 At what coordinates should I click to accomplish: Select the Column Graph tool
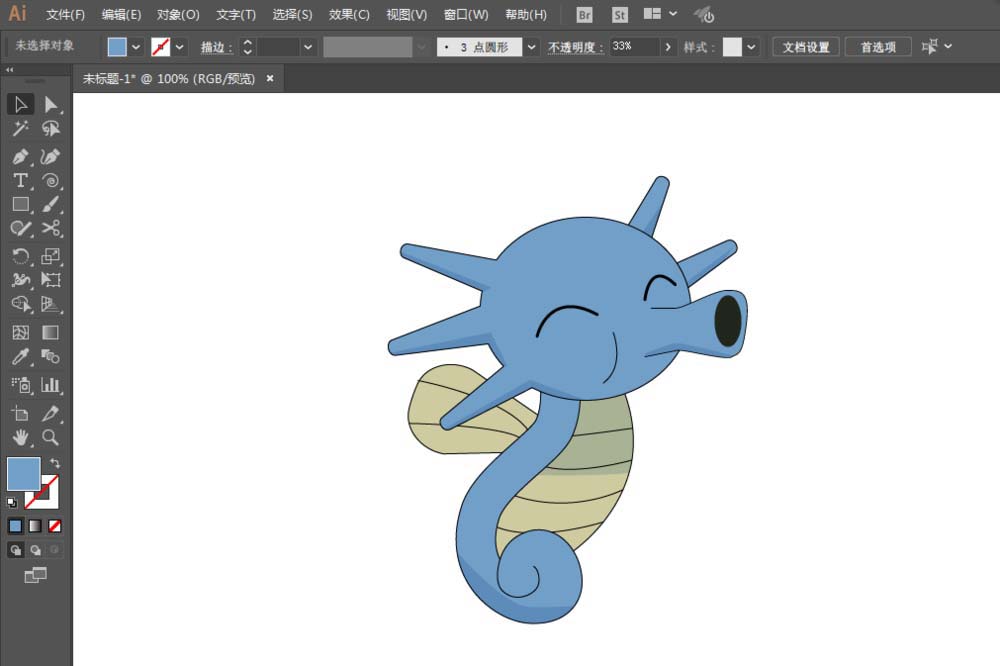pyautogui.click(x=50, y=385)
